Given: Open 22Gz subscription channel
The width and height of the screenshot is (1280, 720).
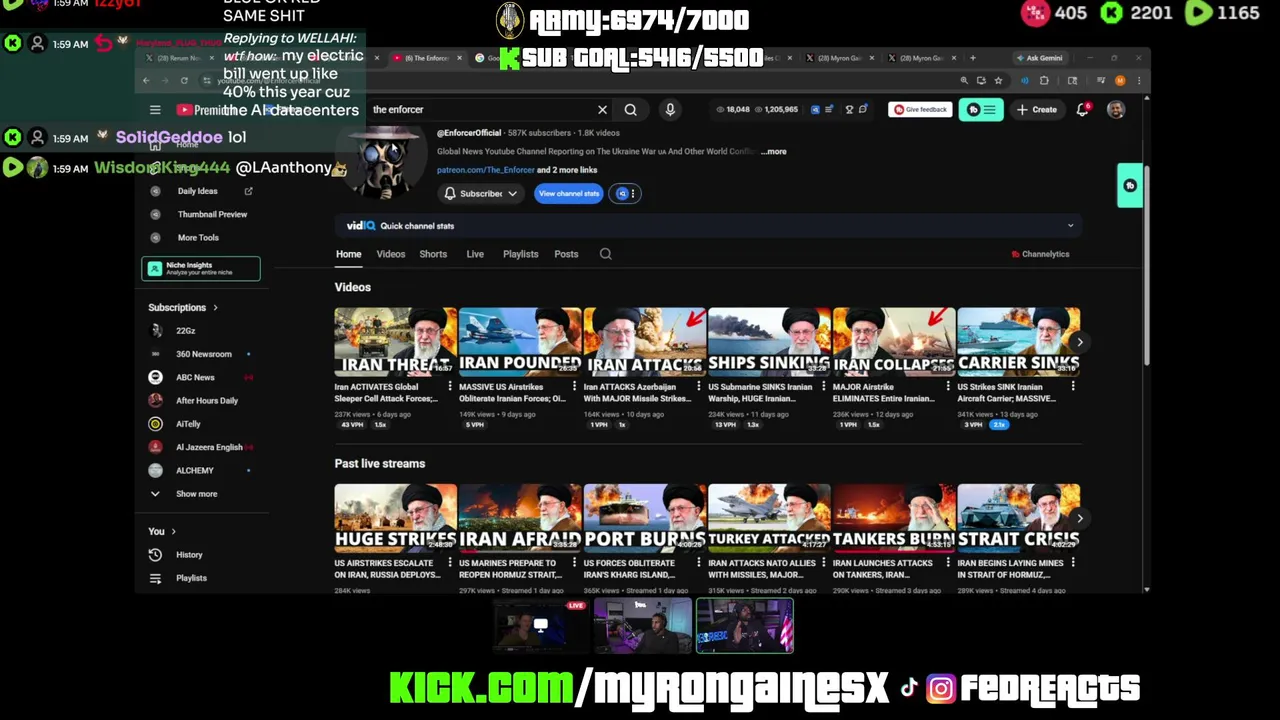Looking at the screenshot, I should (185, 331).
